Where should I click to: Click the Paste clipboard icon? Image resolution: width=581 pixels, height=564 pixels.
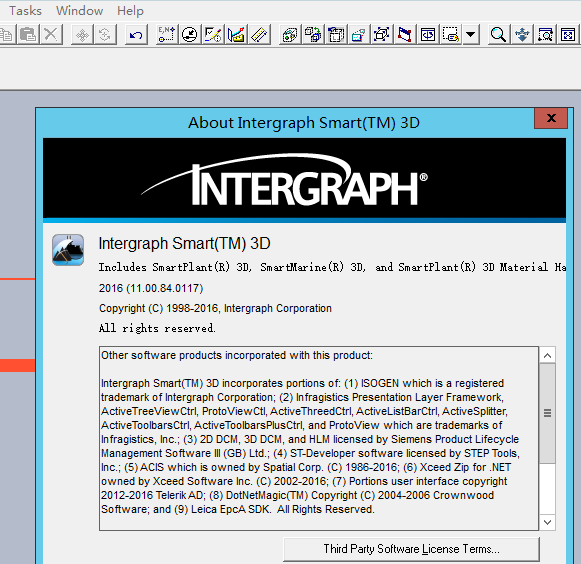tap(28, 35)
